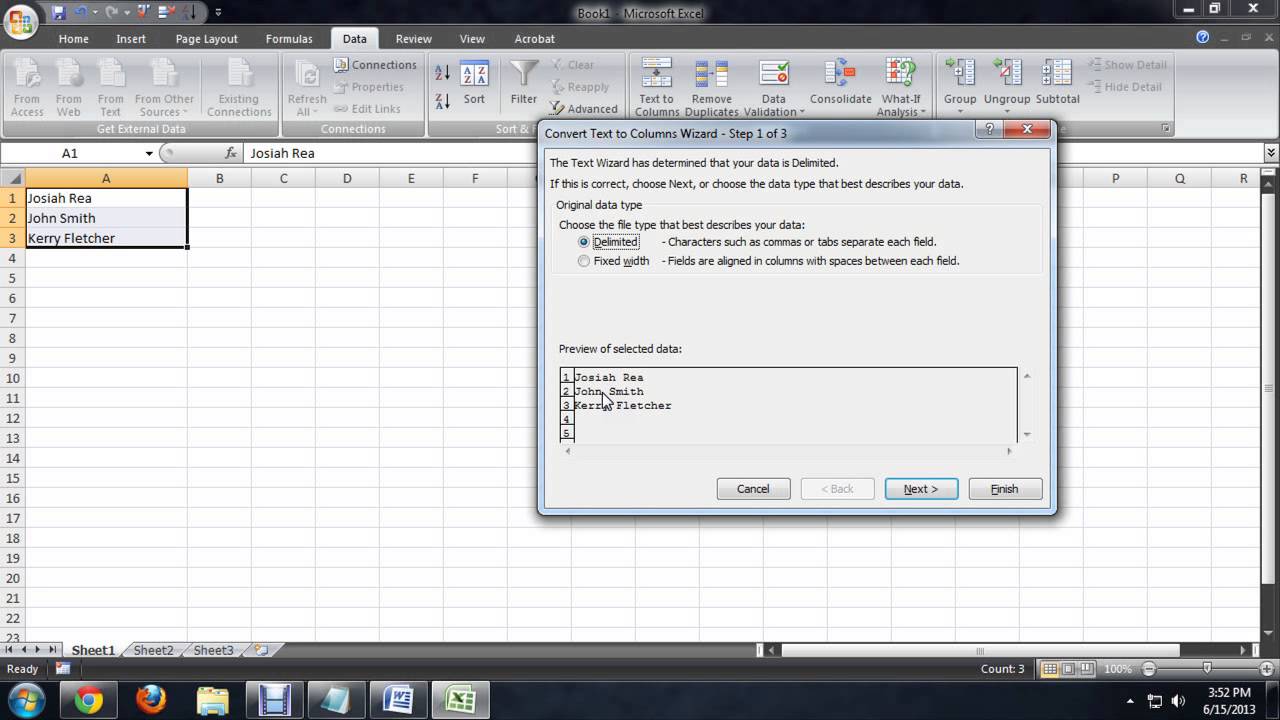
Task: Switch to the Page Layout tab
Action: [x=206, y=39]
